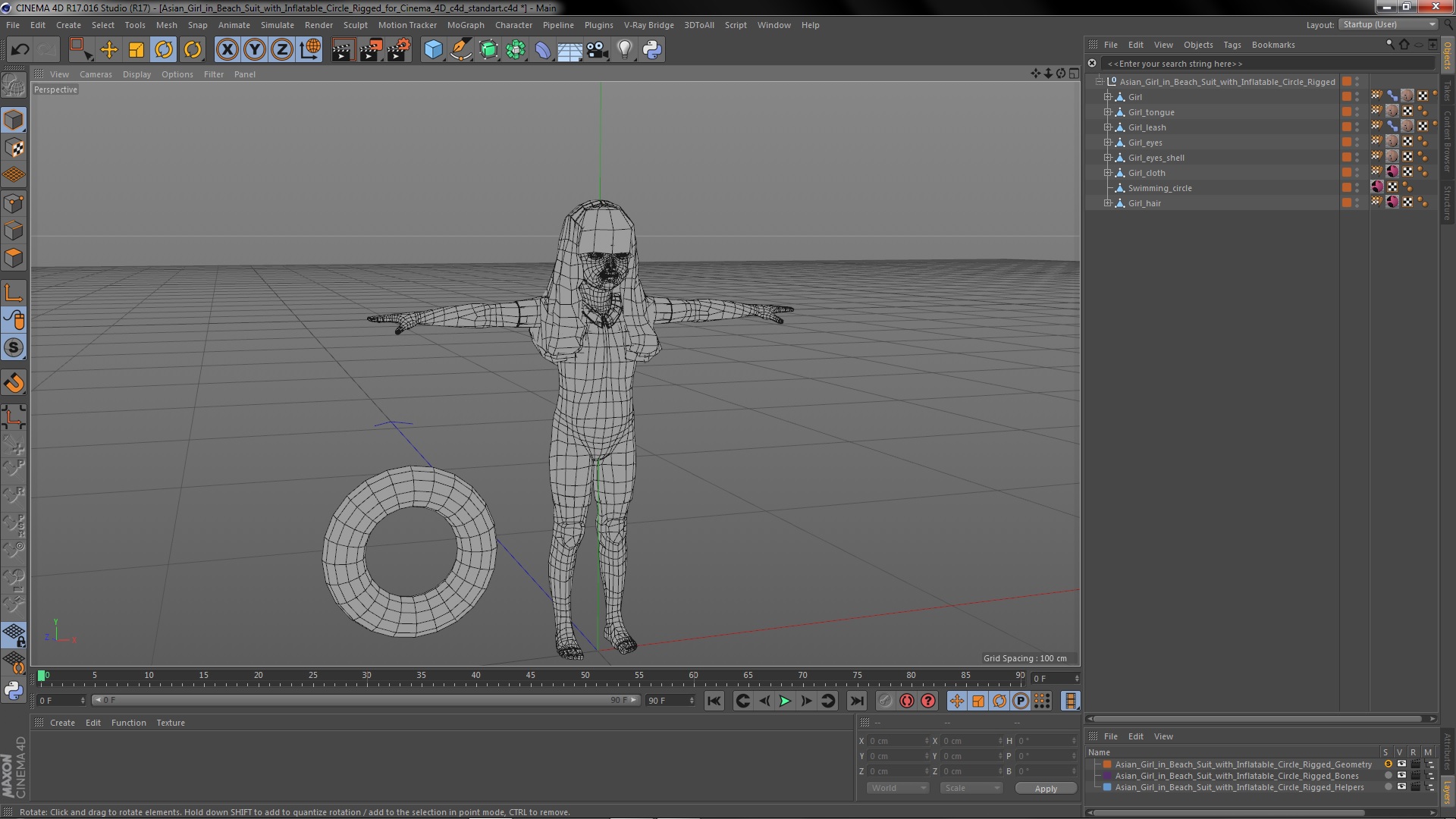Screen dimensions: 1456x819
Task: Click the Apply coordinates button
Action: [x=1046, y=789]
